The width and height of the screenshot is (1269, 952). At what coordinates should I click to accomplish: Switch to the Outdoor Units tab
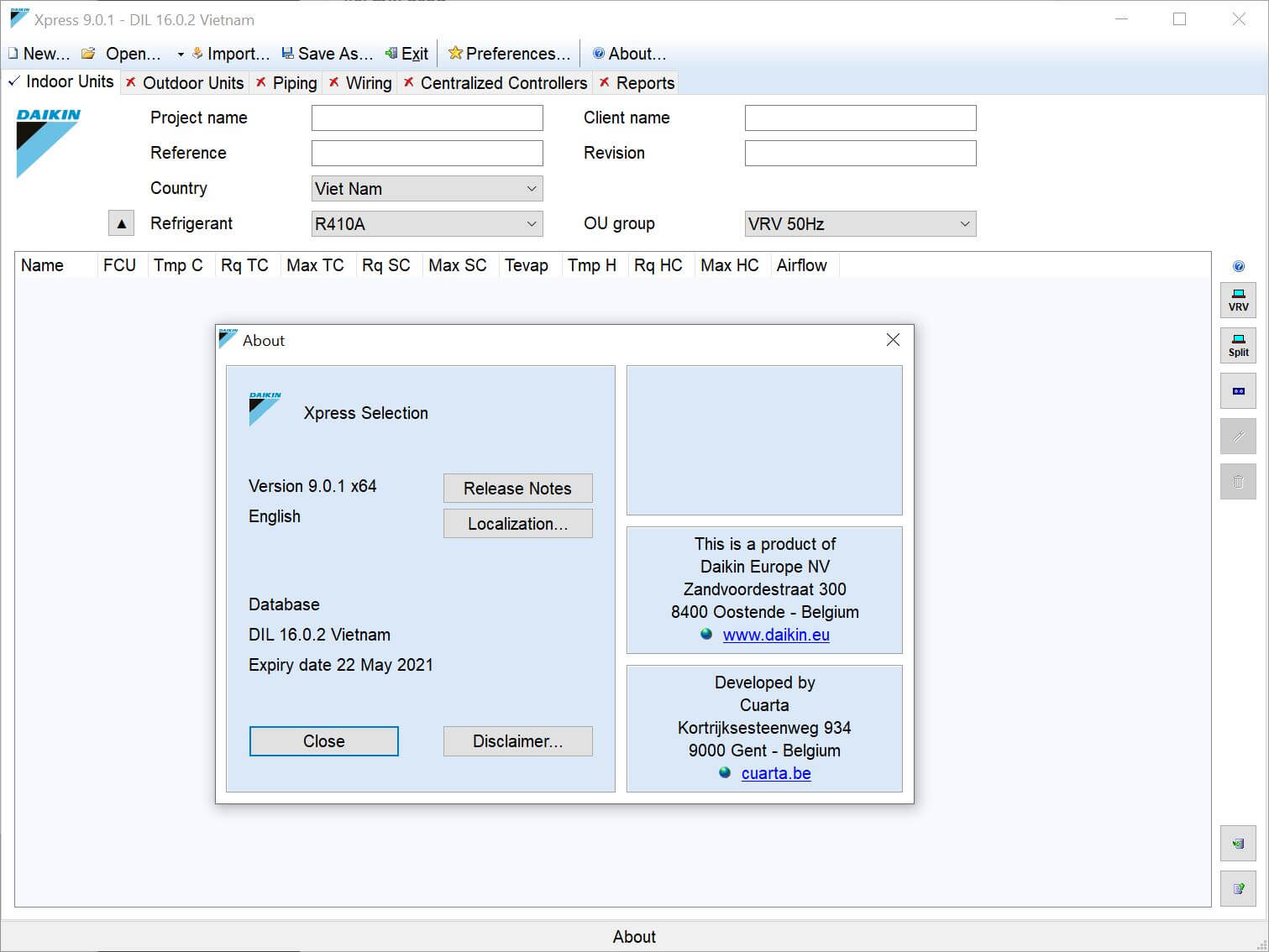[185, 83]
